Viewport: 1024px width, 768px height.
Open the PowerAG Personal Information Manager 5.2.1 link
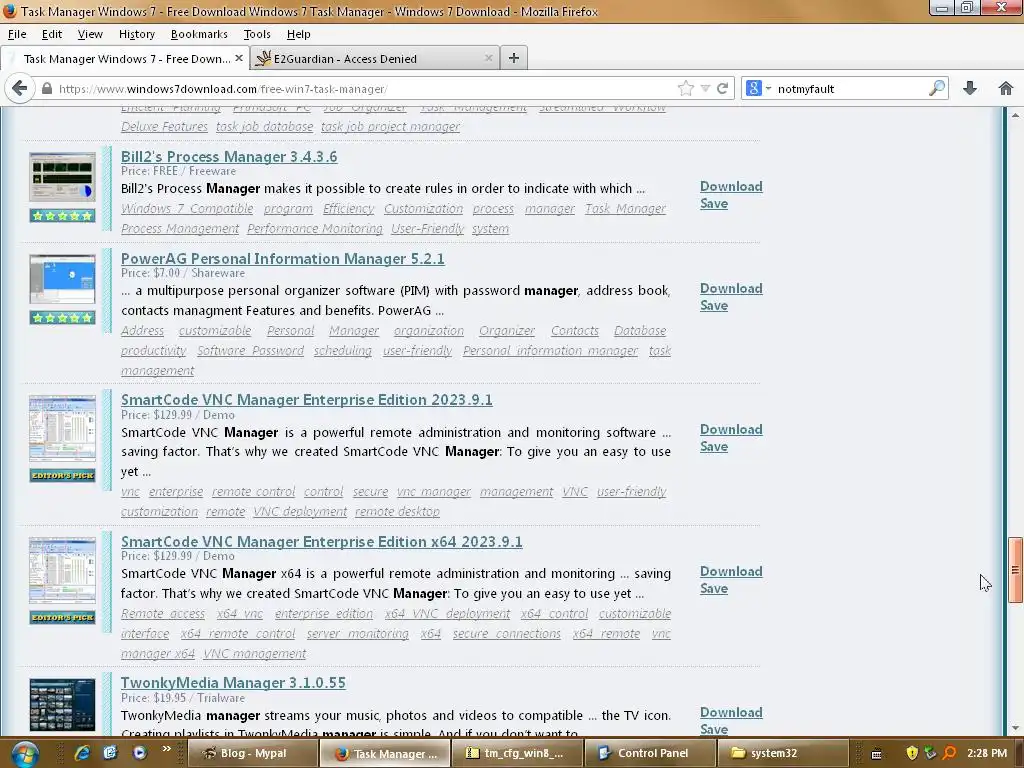pyautogui.click(x=282, y=259)
